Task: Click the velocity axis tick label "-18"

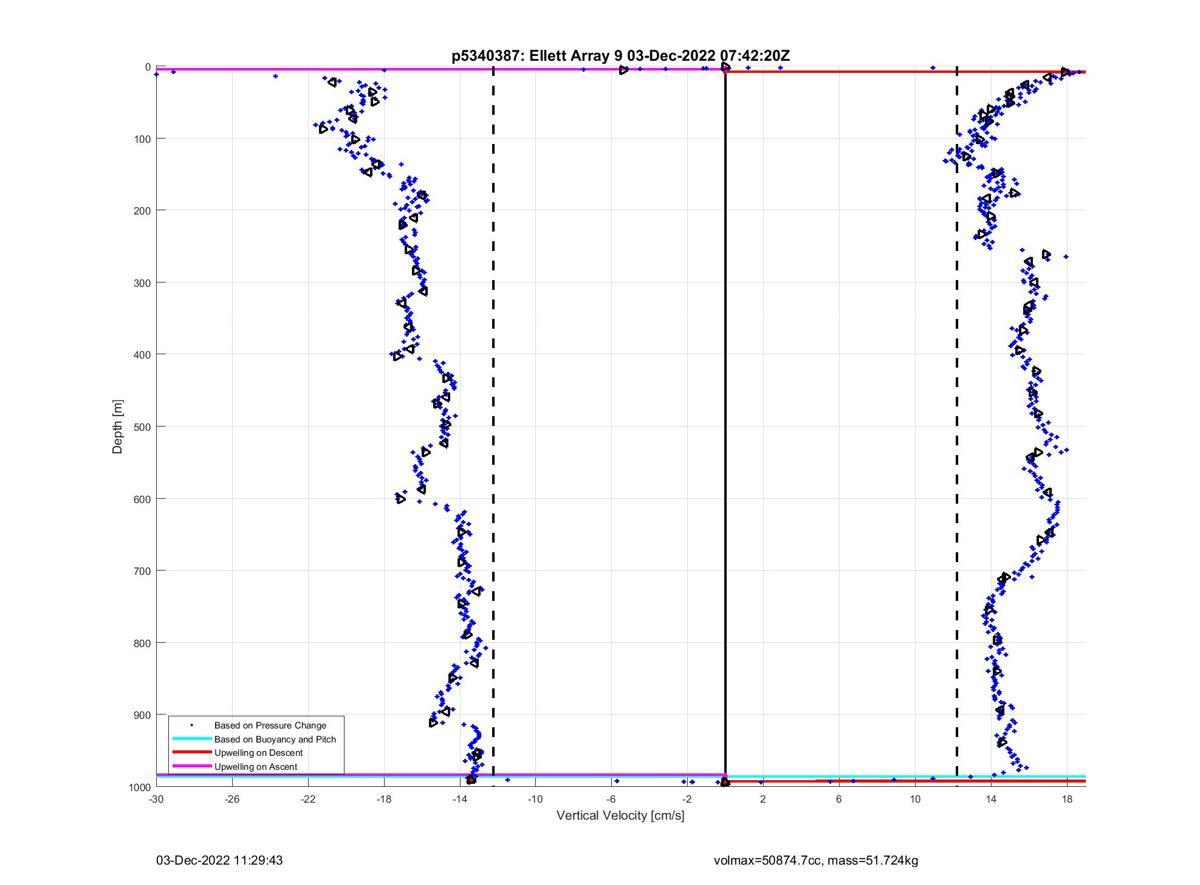Action: click(384, 799)
